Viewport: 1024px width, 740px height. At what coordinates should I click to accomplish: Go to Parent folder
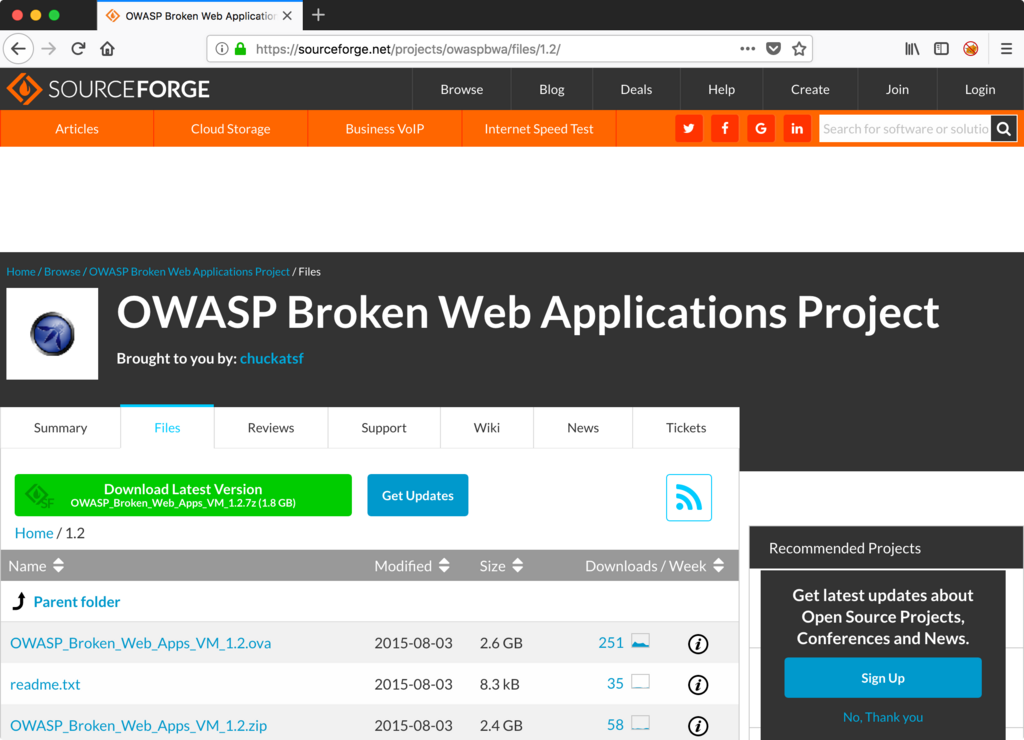click(76, 602)
